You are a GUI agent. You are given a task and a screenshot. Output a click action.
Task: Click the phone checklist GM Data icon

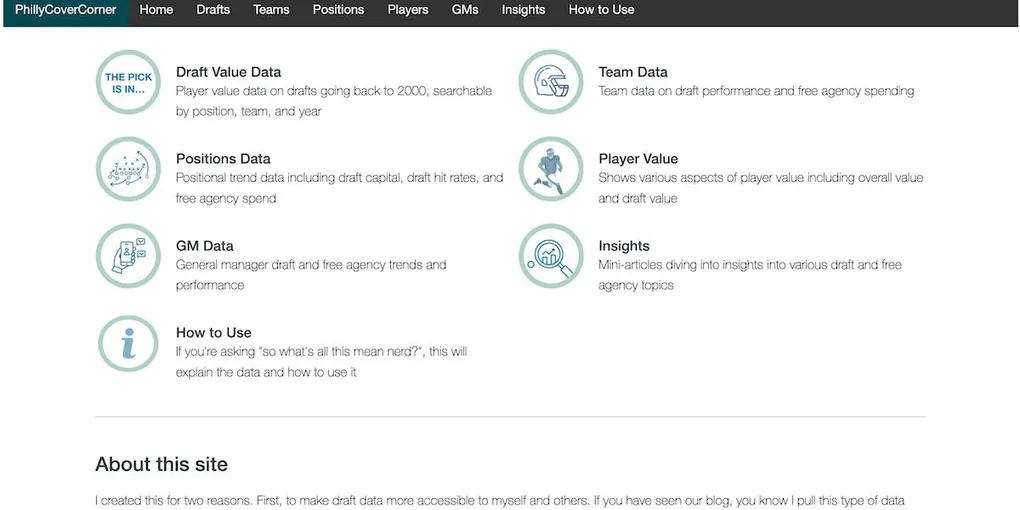pos(128,256)
